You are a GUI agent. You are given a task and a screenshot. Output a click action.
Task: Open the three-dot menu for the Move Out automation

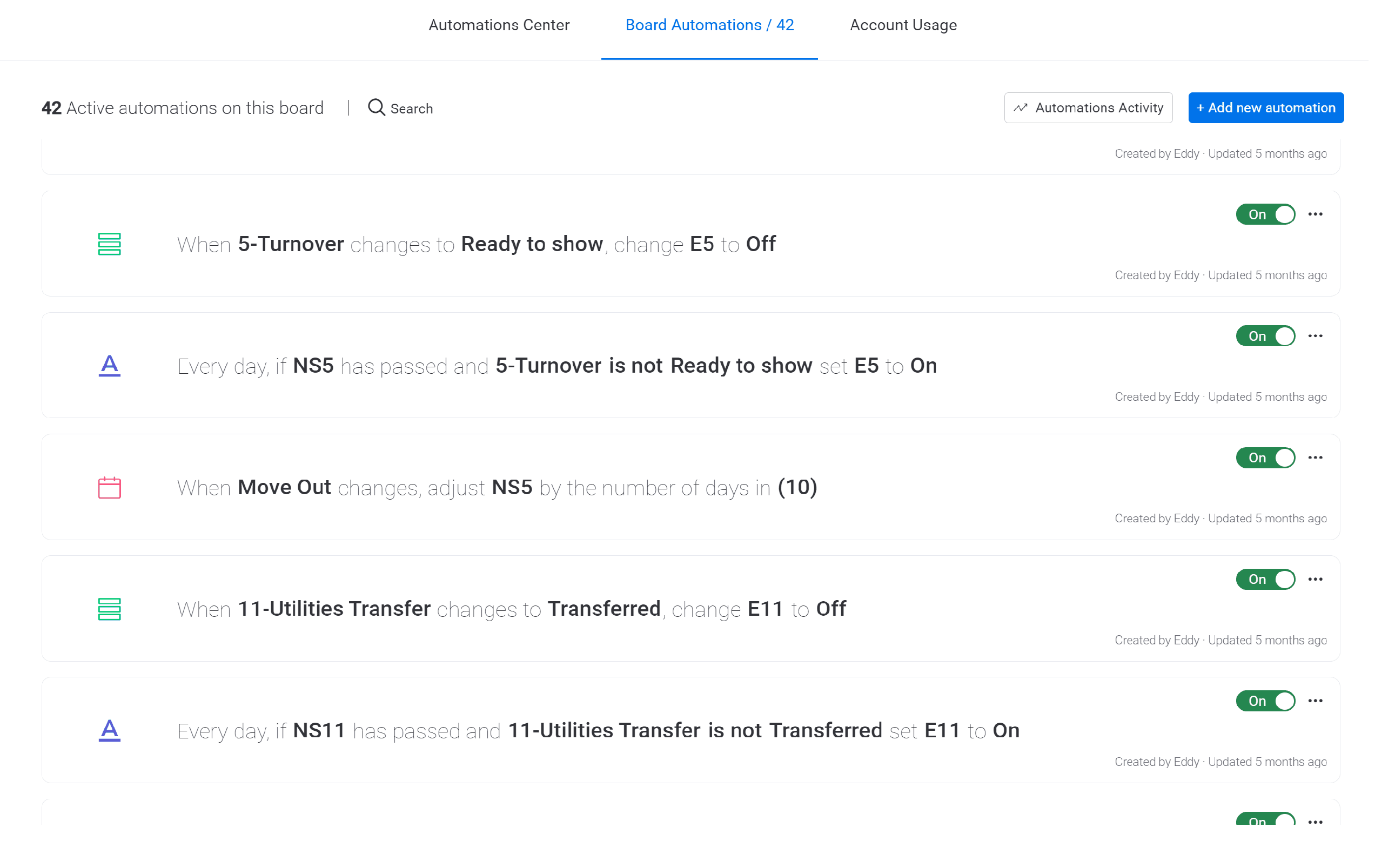pos(1315,457)
